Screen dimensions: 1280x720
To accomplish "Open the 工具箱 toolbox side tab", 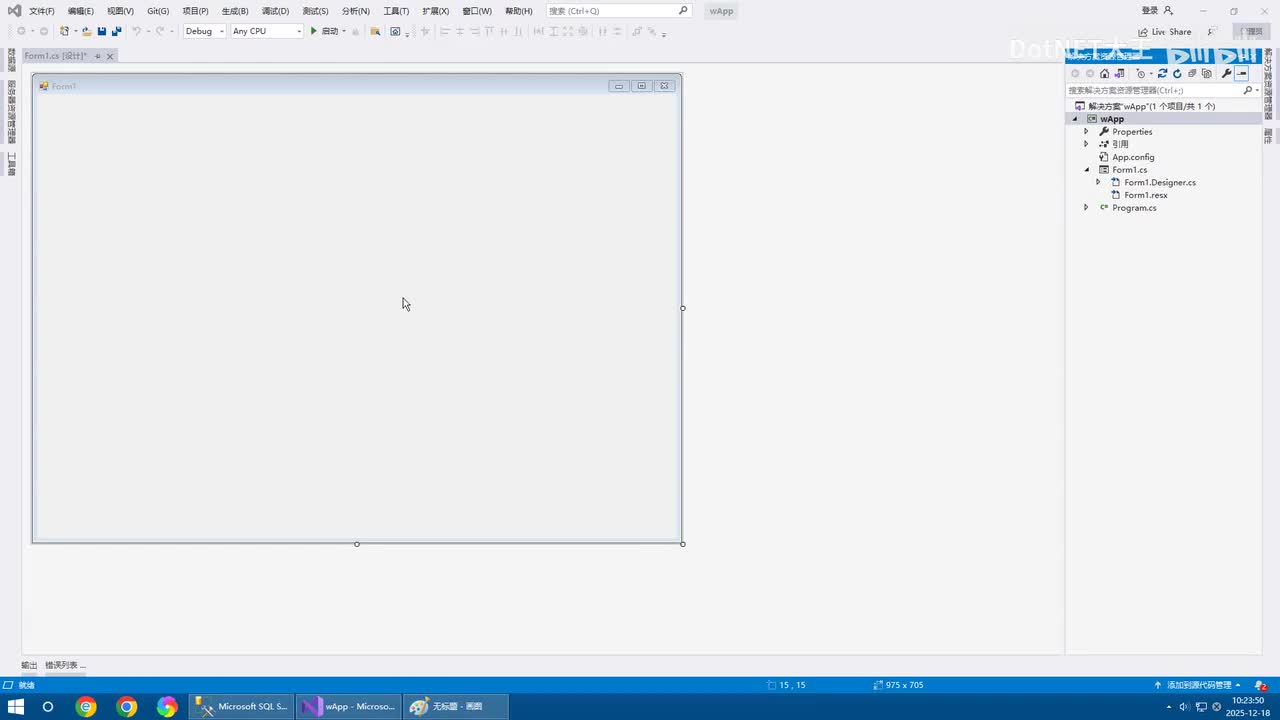I will [x=11, y=164].
